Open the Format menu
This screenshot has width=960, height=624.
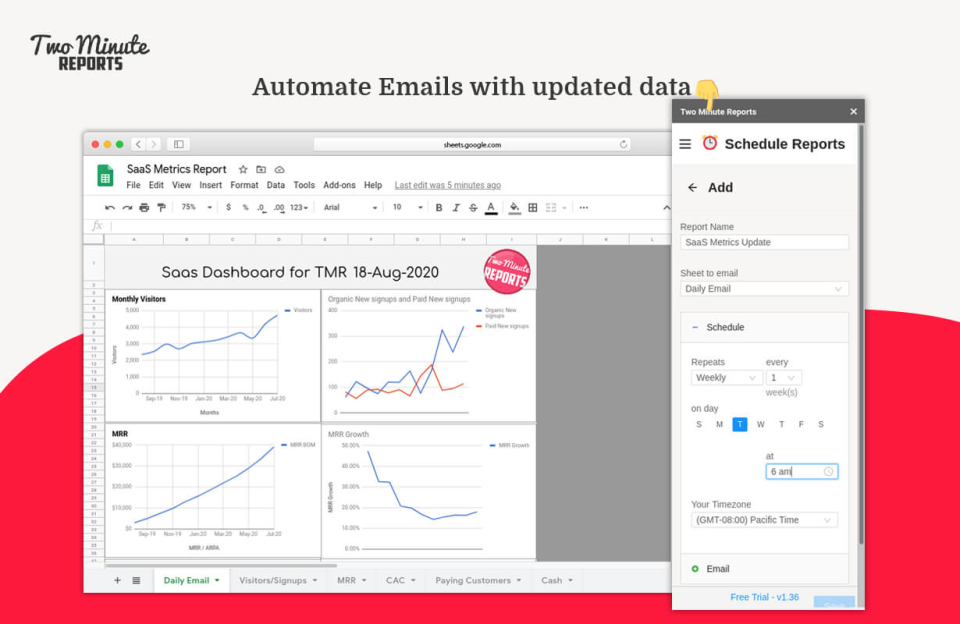coord(244,185)
